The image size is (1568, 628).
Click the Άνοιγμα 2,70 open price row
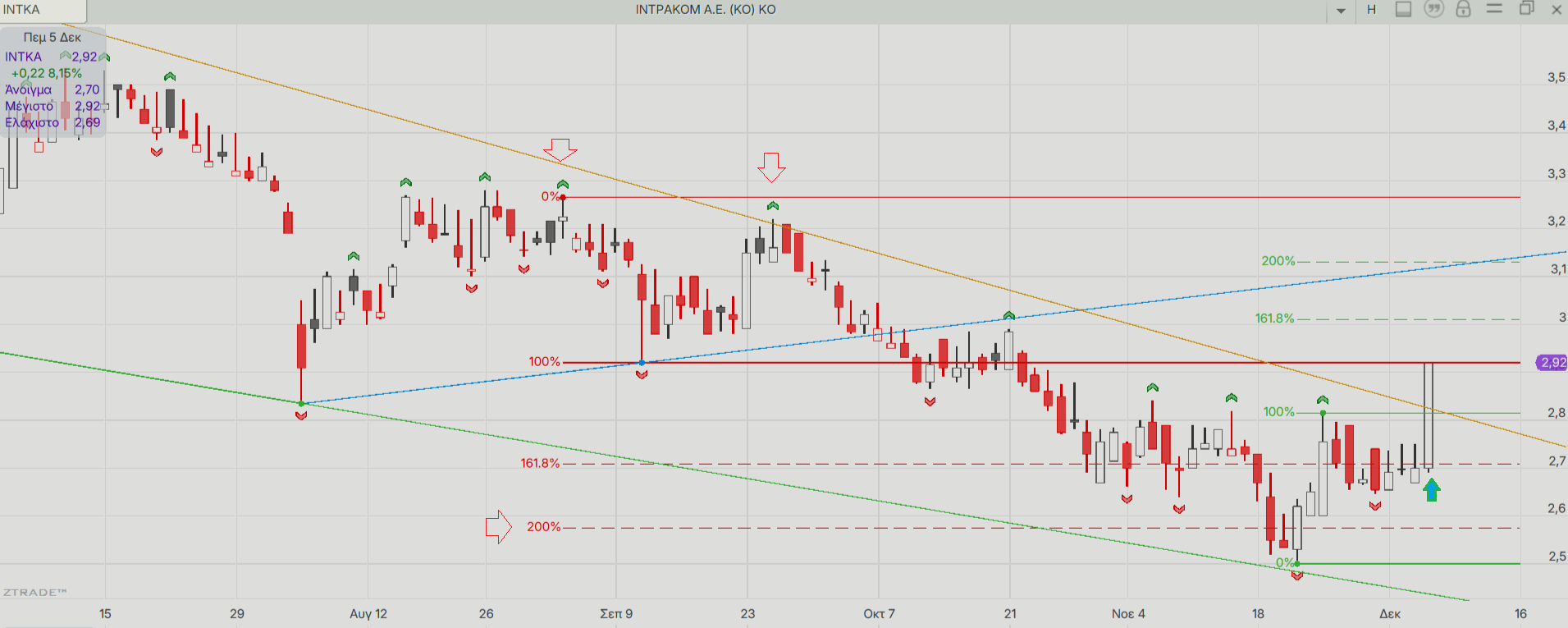click(53, 89)
